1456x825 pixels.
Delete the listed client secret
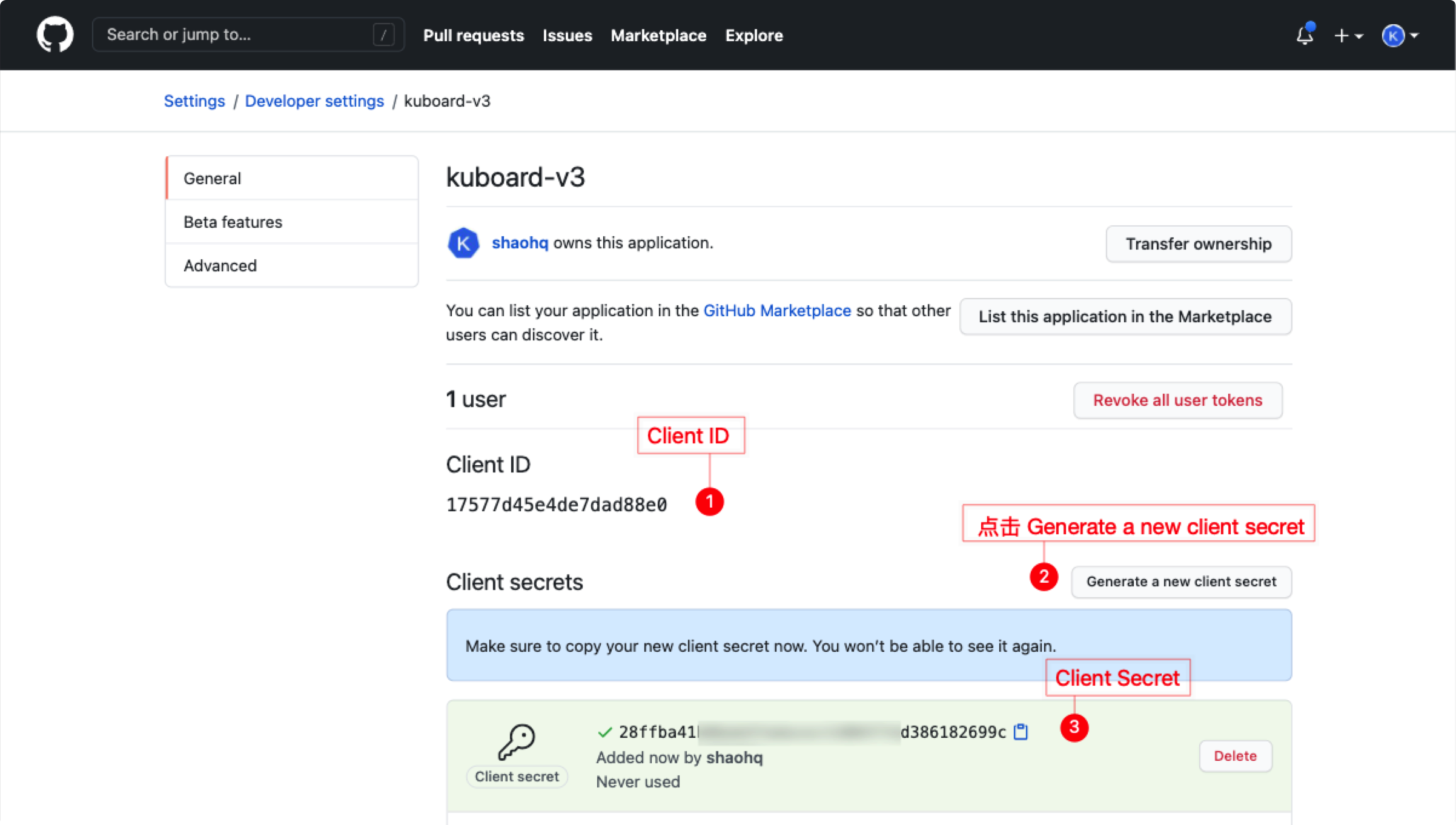1234,755
